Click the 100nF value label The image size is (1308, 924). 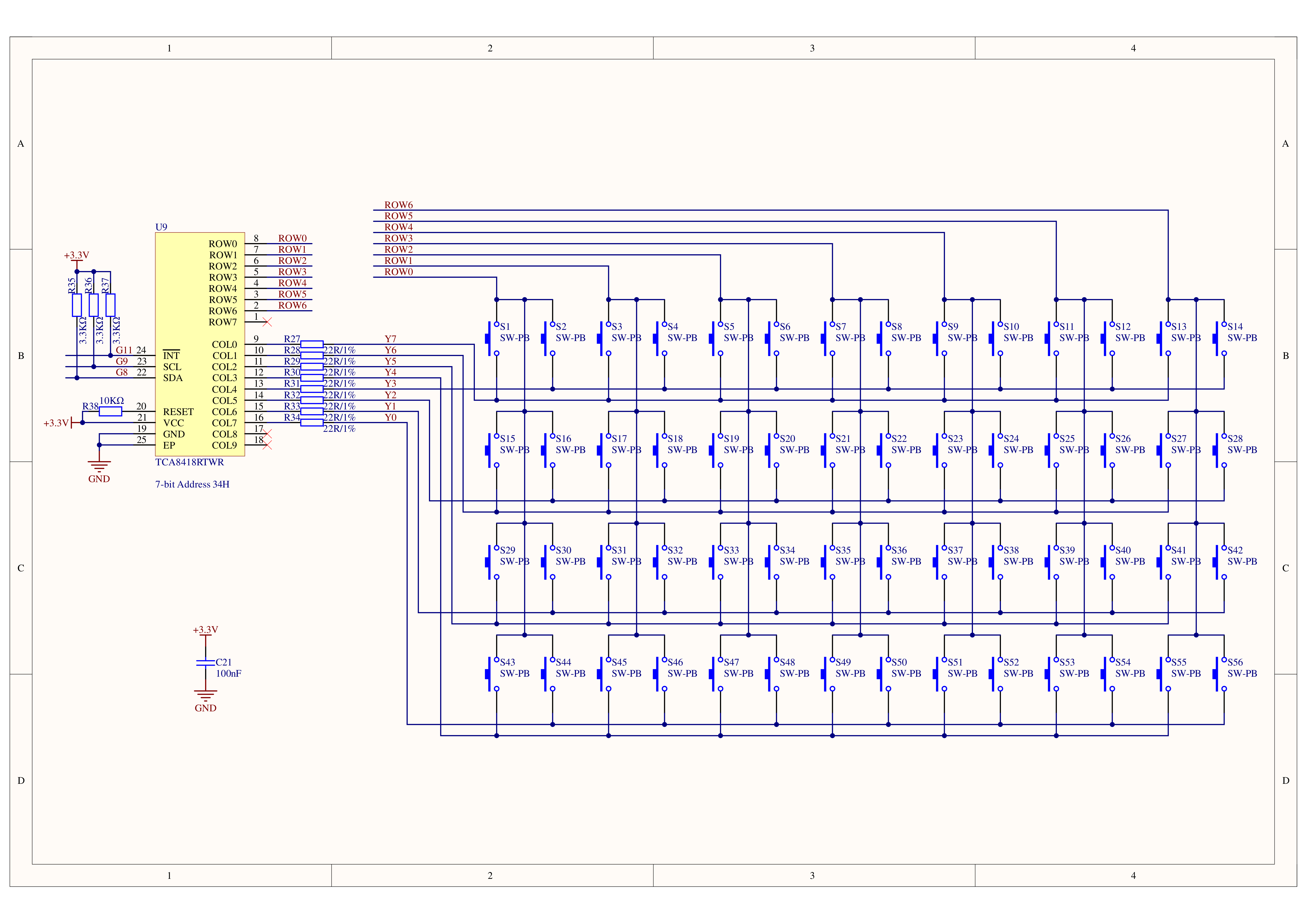228,673
